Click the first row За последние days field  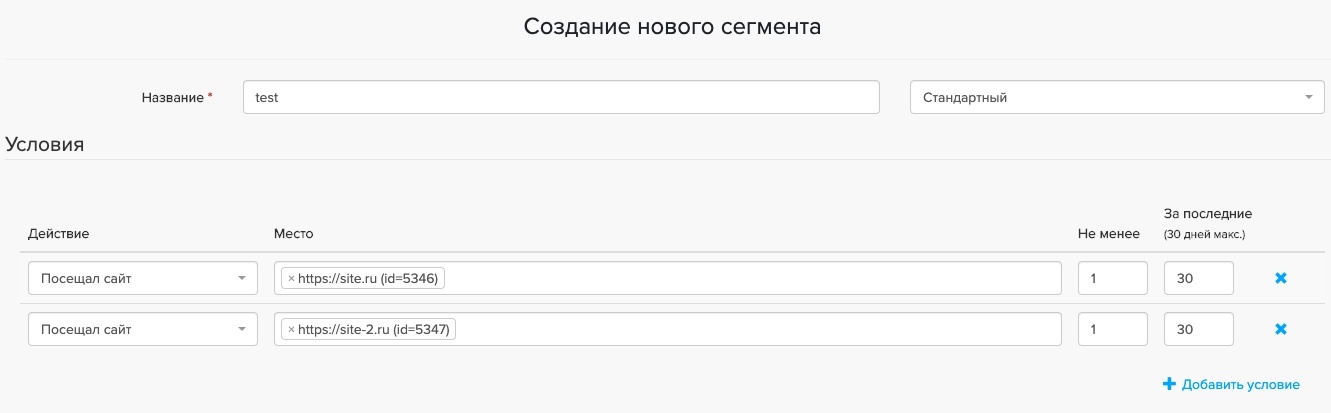[1198, 279]
